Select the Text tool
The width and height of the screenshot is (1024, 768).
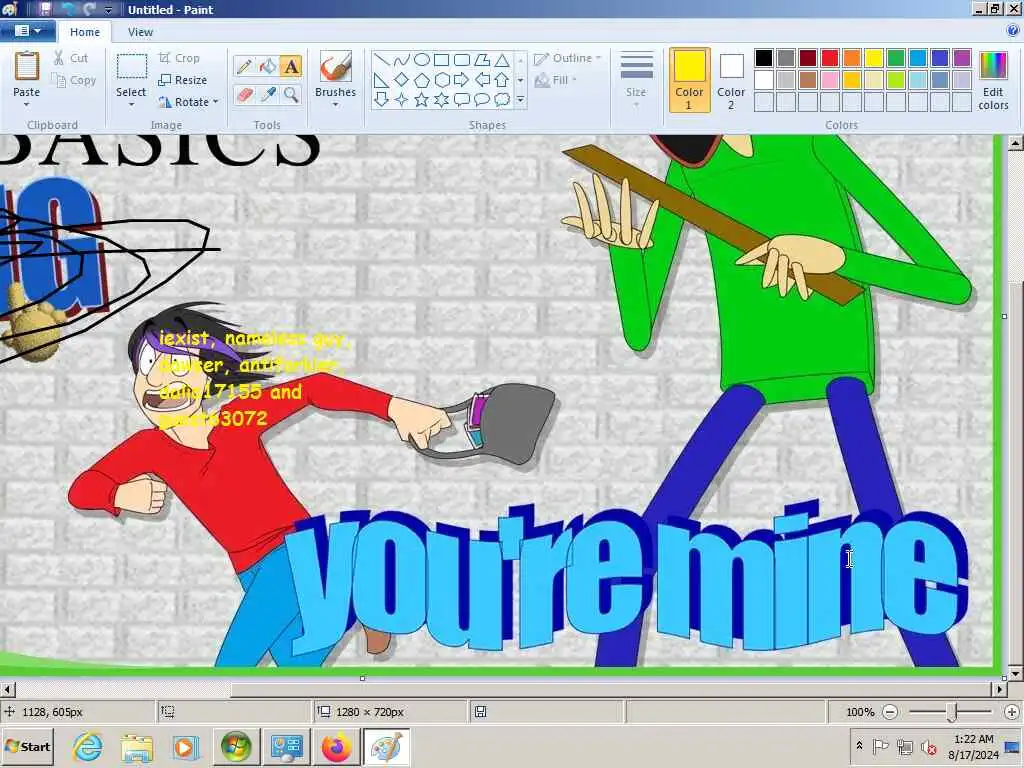tap(291, 66)
